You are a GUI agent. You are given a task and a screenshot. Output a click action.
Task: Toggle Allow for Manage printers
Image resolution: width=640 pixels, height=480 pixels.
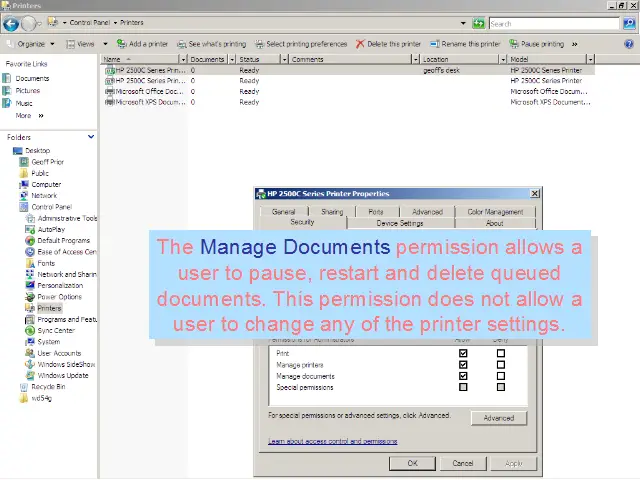tap(463, 364)
